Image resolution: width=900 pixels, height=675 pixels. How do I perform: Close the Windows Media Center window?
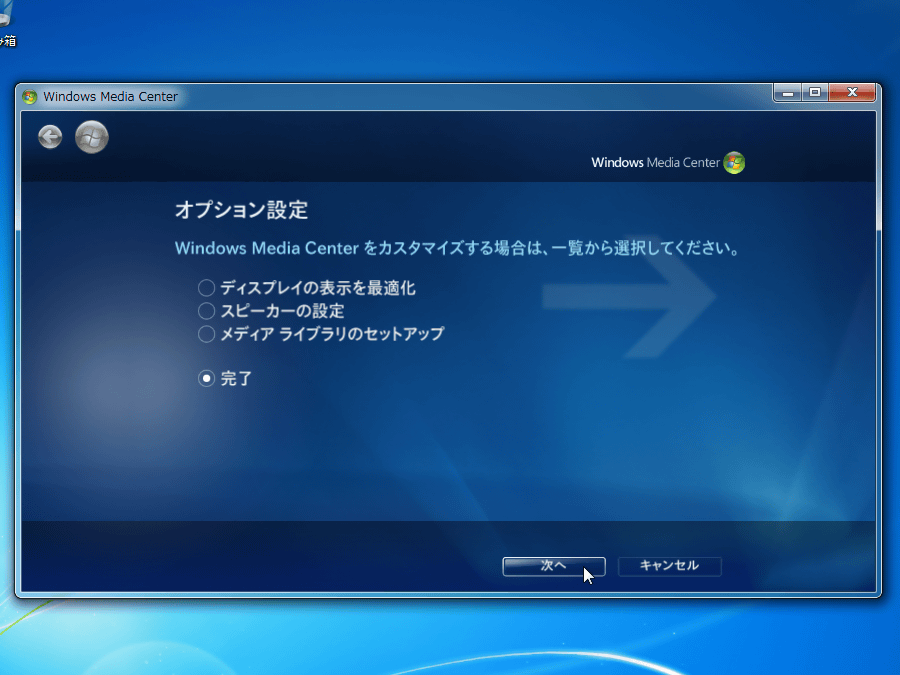point(852,92)
